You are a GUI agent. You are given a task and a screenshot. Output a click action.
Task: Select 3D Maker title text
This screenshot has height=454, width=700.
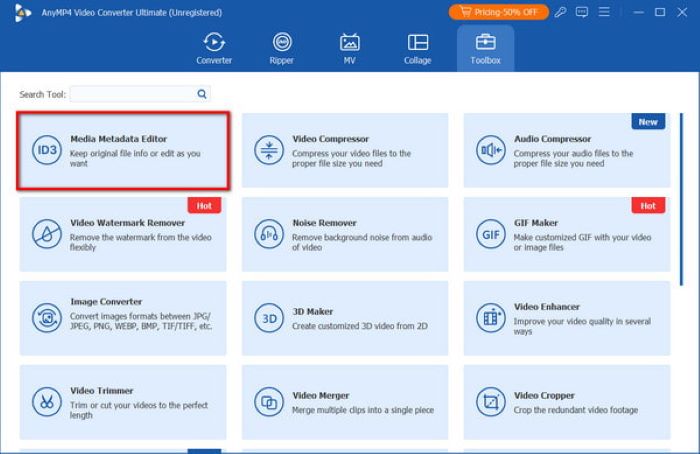pos(312,312)
